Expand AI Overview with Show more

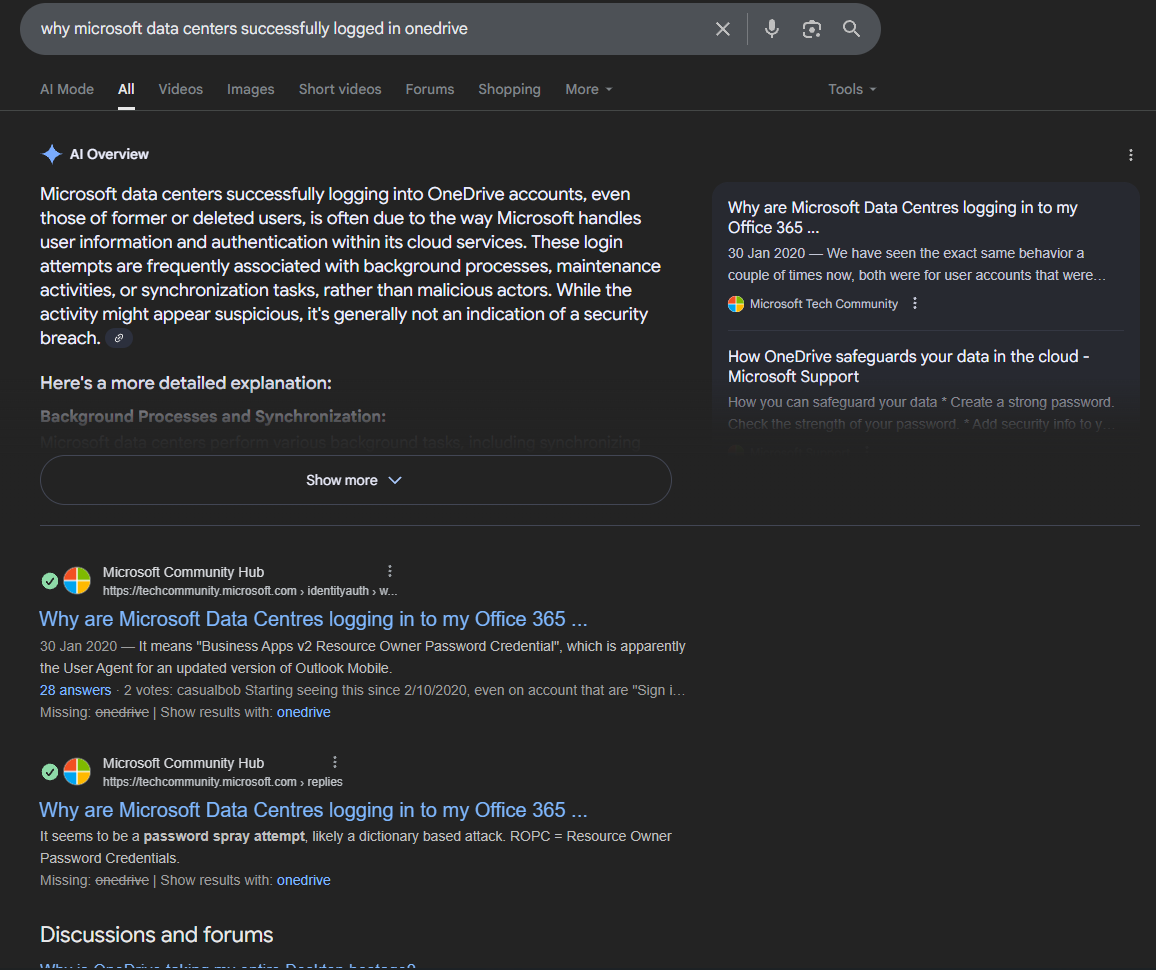[x=355, y=480]
